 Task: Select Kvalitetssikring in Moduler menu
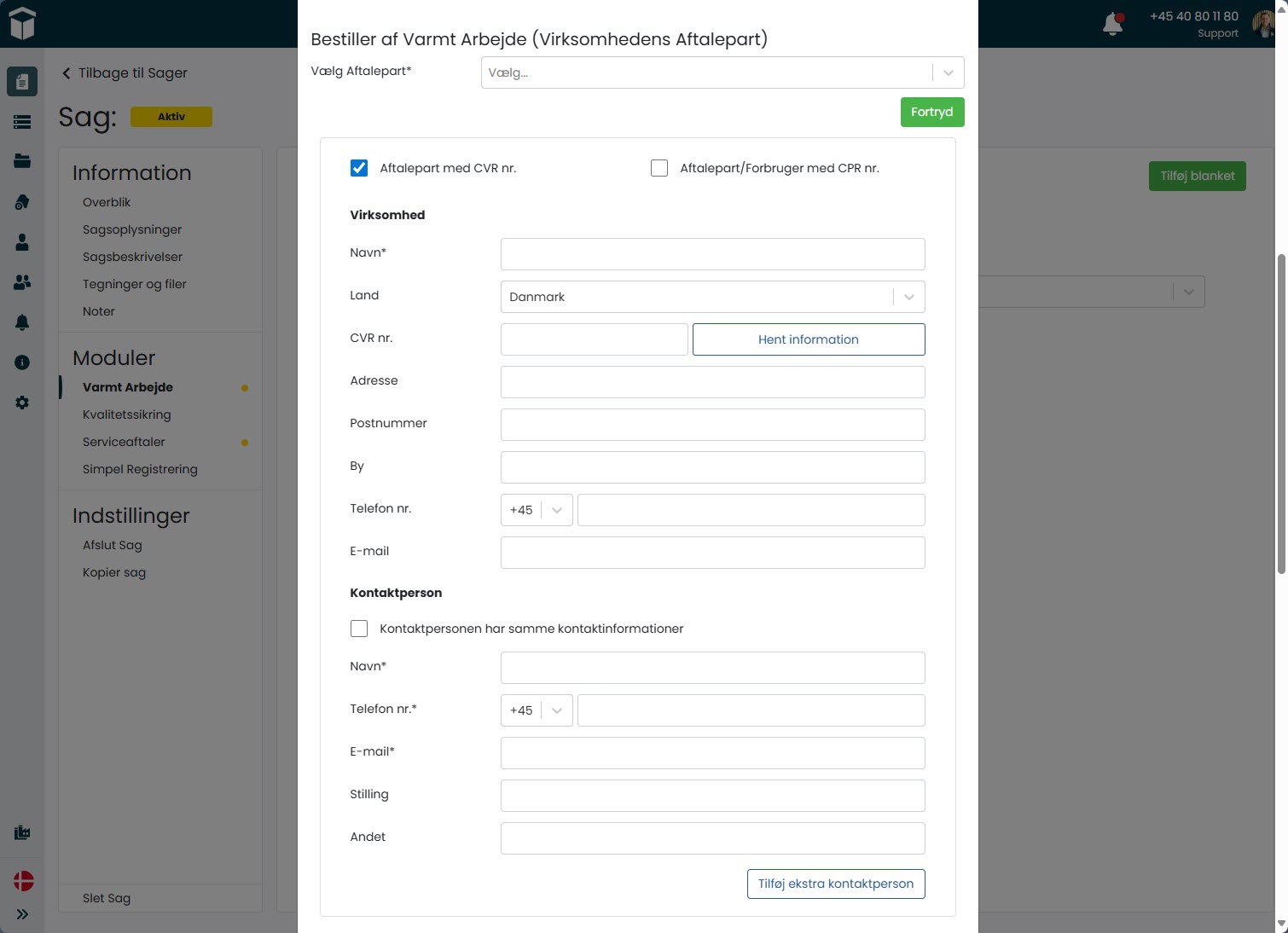click(126, 414)
